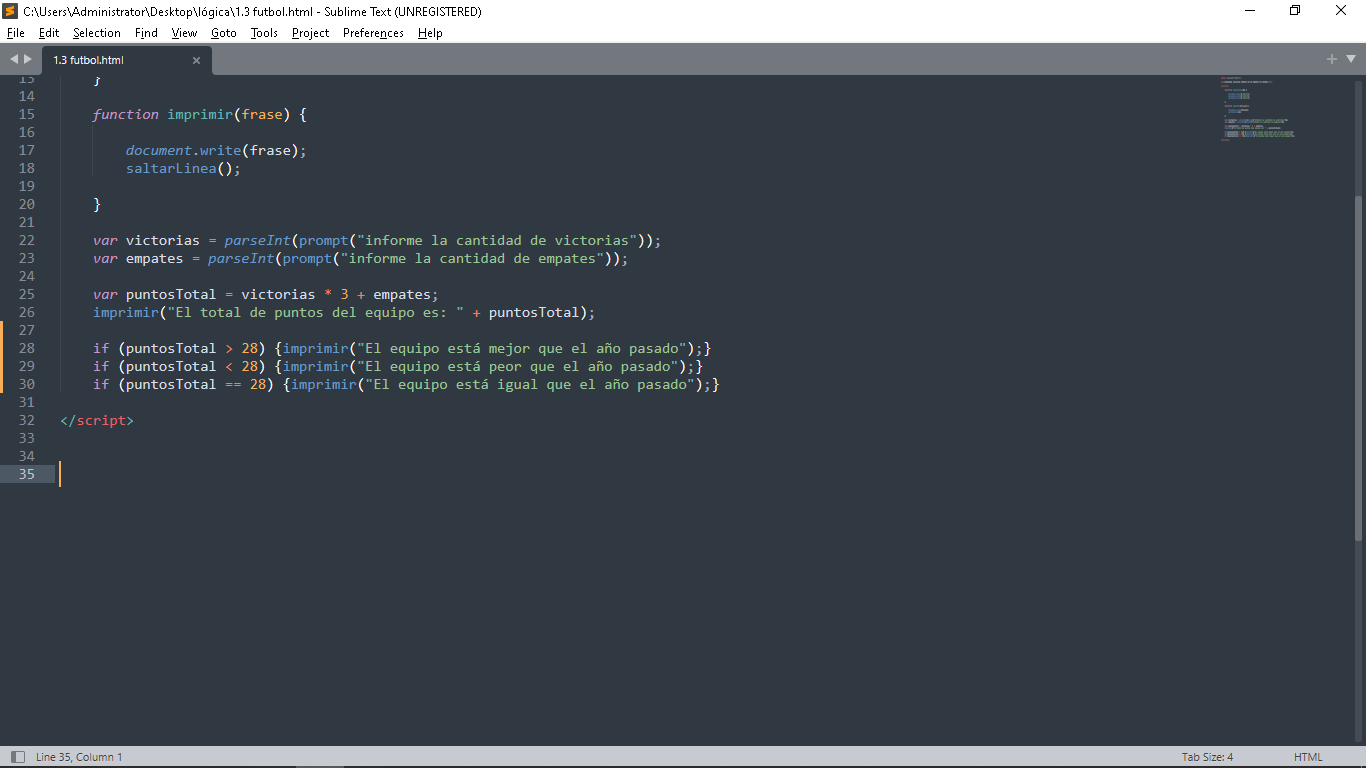Open the Tab Size: 4 selector

point(1207,757)
